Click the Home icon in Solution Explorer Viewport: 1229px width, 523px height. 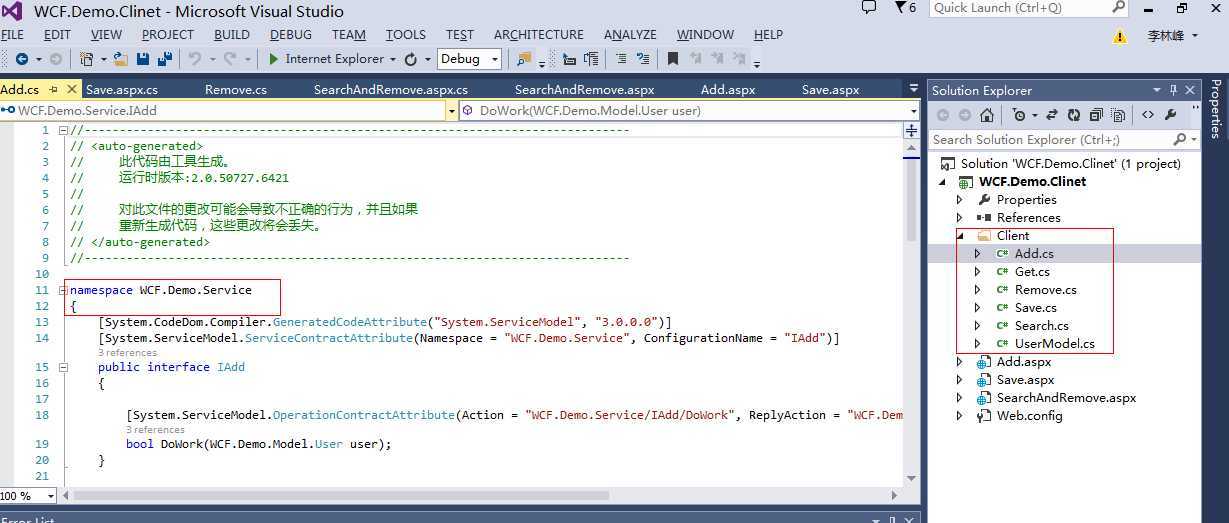987,115
